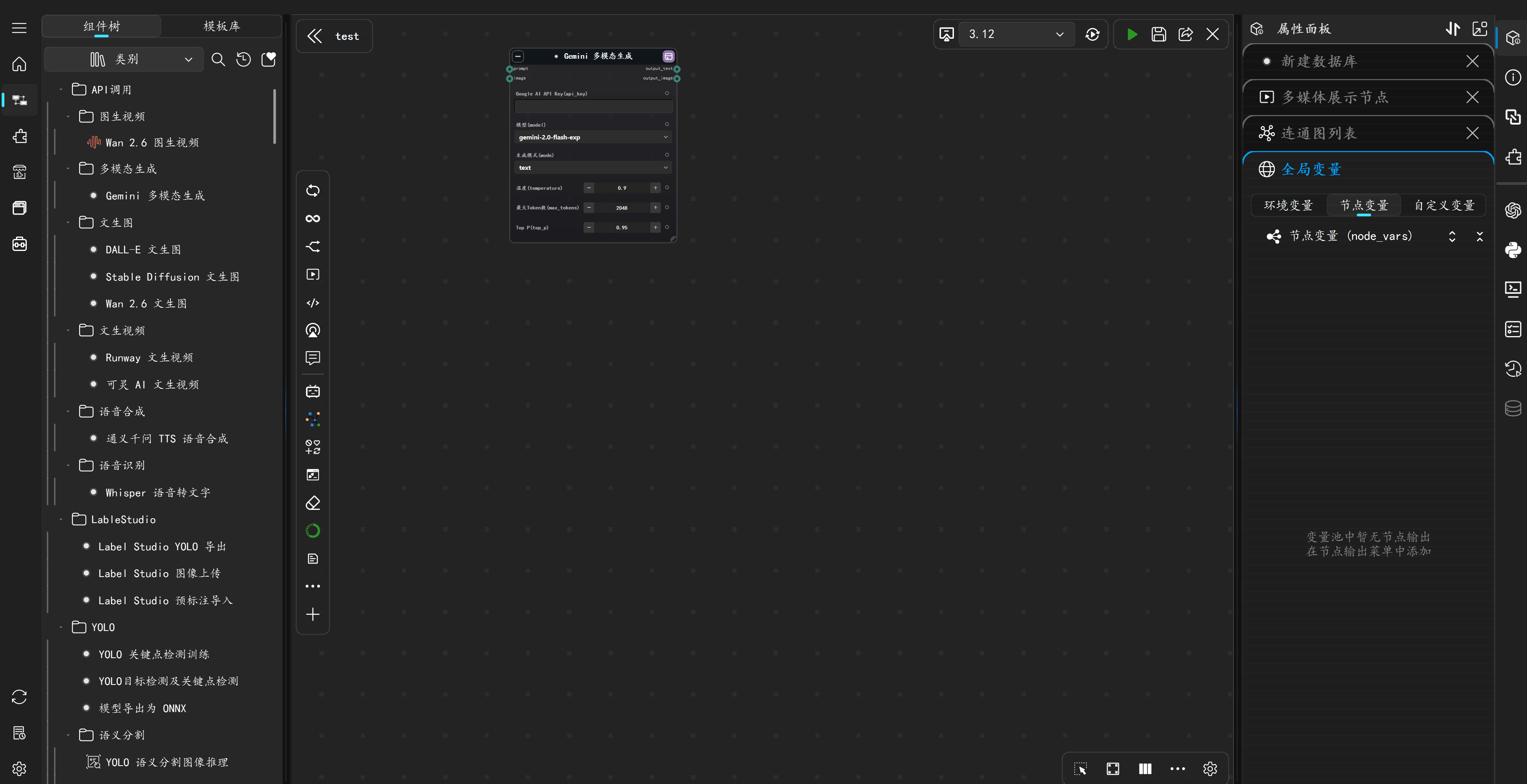Viewport: 1527px width, 784px height.
Task: Collapse the Gemini node with its minus button
Action: 518,56
